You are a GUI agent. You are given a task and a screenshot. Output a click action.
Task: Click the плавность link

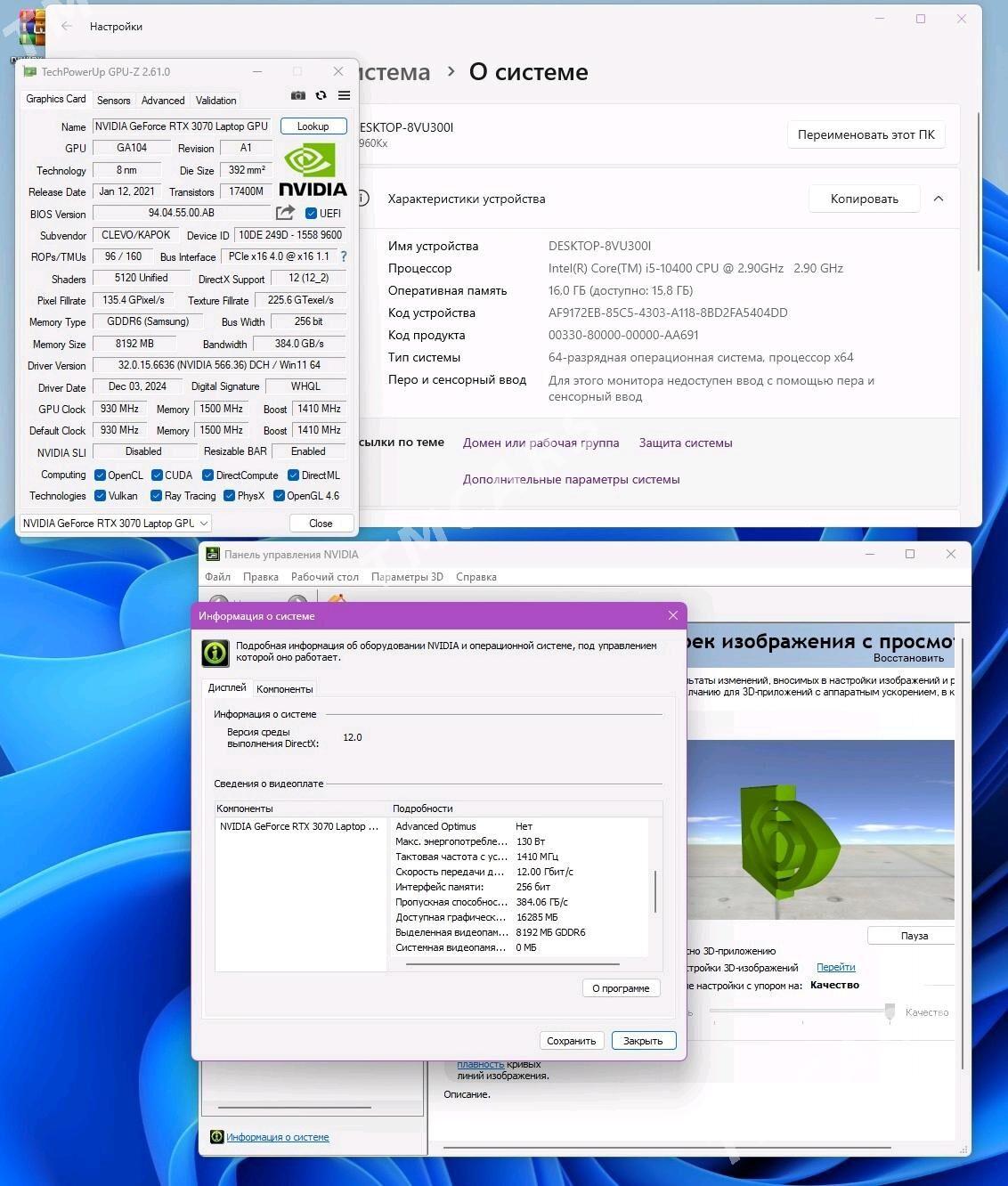tap(481, 1064)
